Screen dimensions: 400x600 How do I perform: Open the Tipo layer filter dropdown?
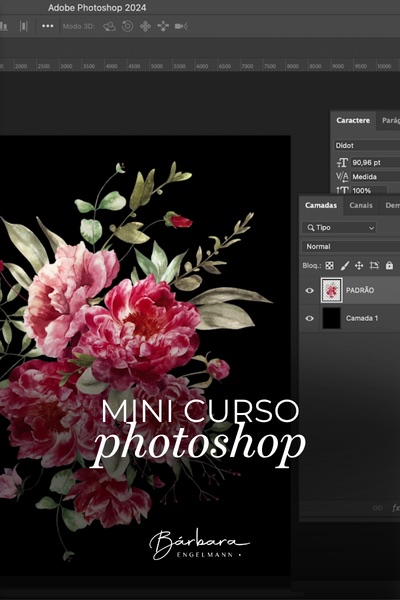(x=339, y=228)
